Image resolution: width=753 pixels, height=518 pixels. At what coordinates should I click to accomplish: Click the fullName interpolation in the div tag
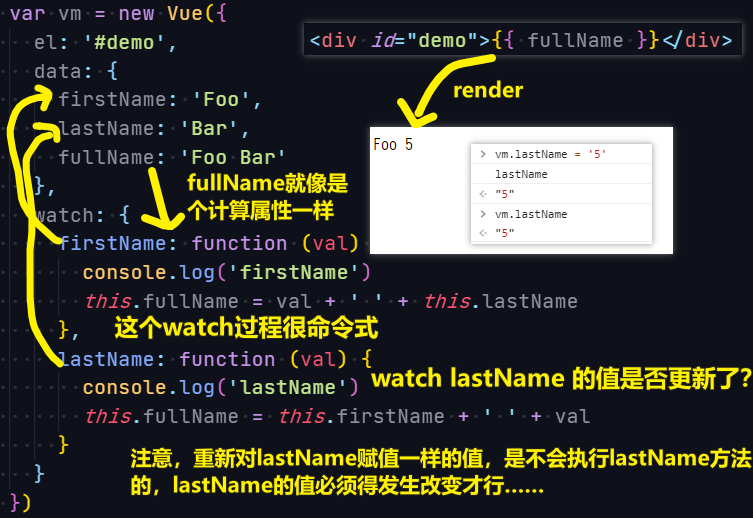click(575, 40)
